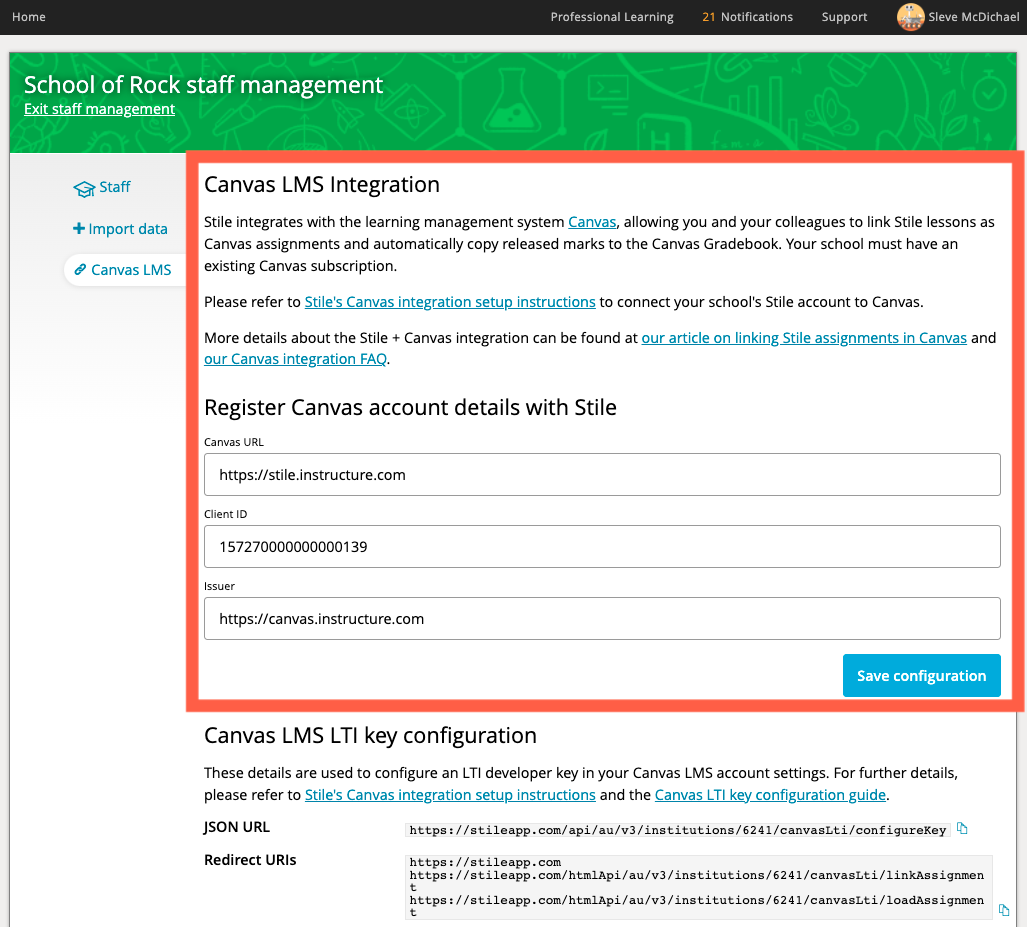1027x927 pixels.
Task: Select the Import data sidebar tab
Action: 120,229
